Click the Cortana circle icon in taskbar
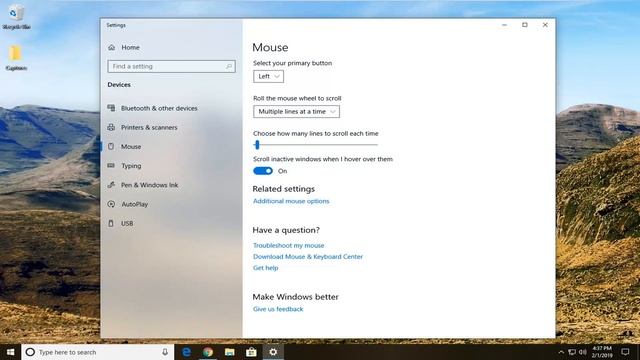This screenshot has height=360, width=640. [x=30, y=352]
